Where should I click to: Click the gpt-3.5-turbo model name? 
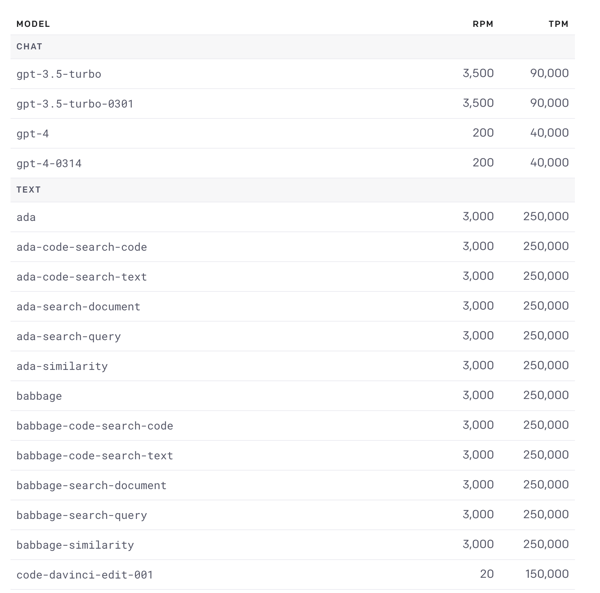(59, 74)
